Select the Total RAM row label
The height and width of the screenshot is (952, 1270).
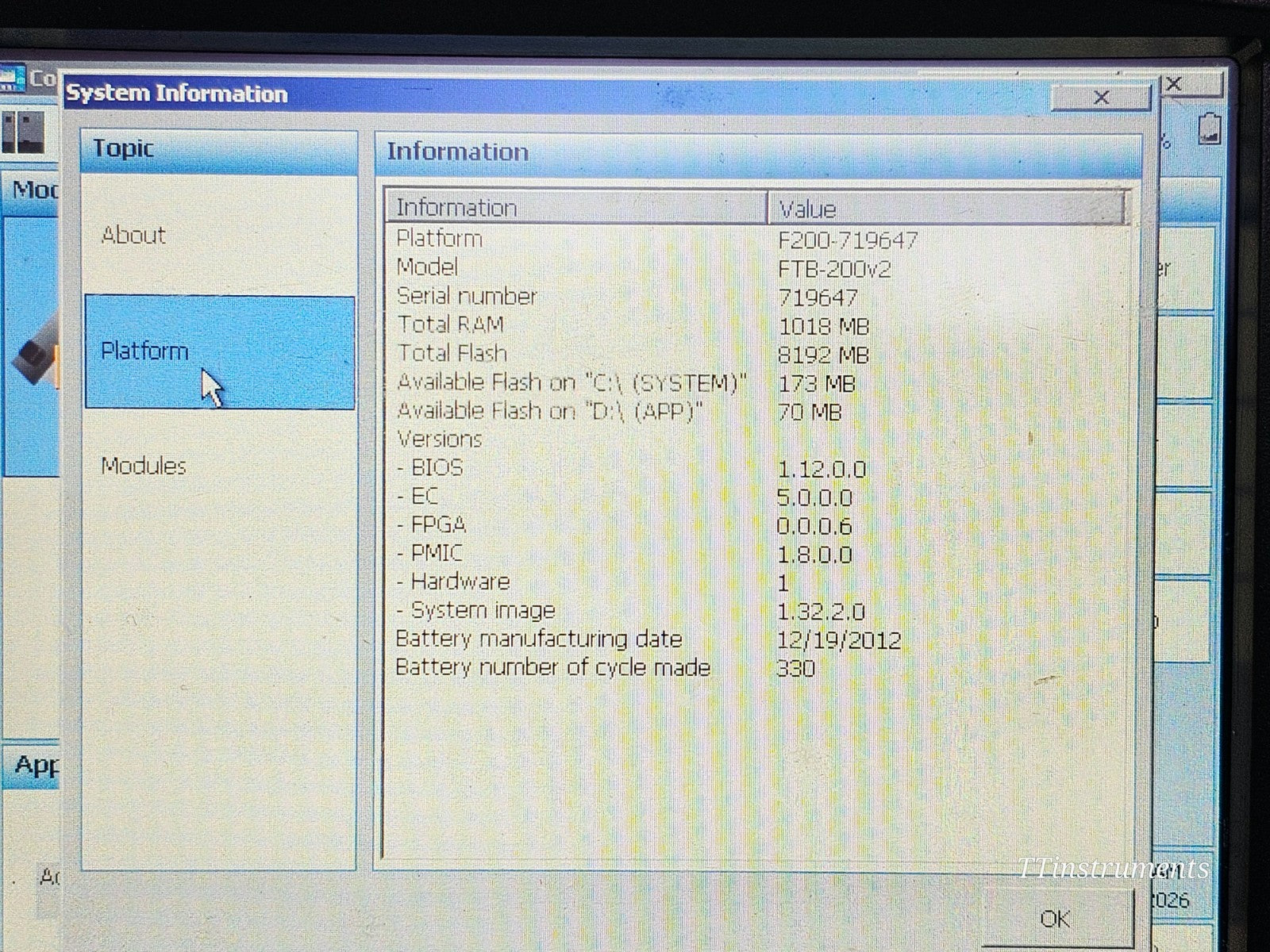pos(450,324)
